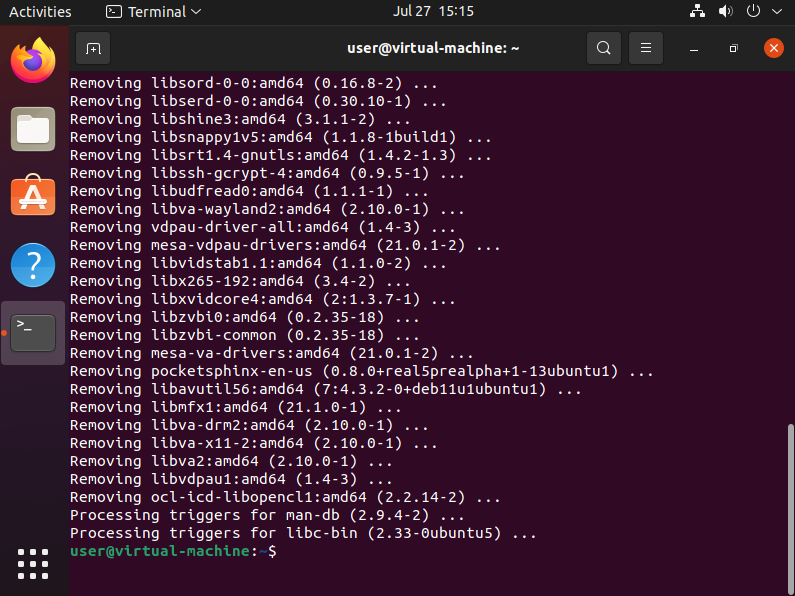The height and width of the screenshot is (596, 795).
Task: Open the Help icon in the dock
Action: pyautogui.click(x=33, y=265)
